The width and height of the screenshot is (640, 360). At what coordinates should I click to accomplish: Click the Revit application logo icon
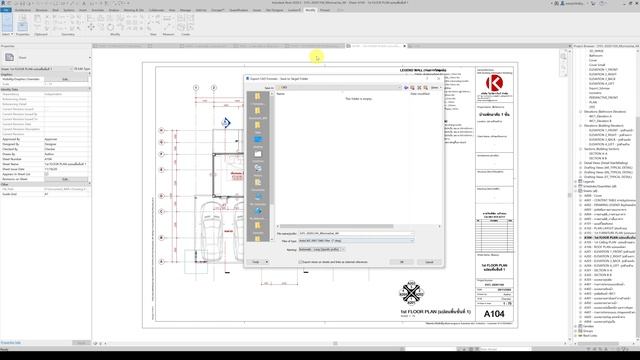3,3
